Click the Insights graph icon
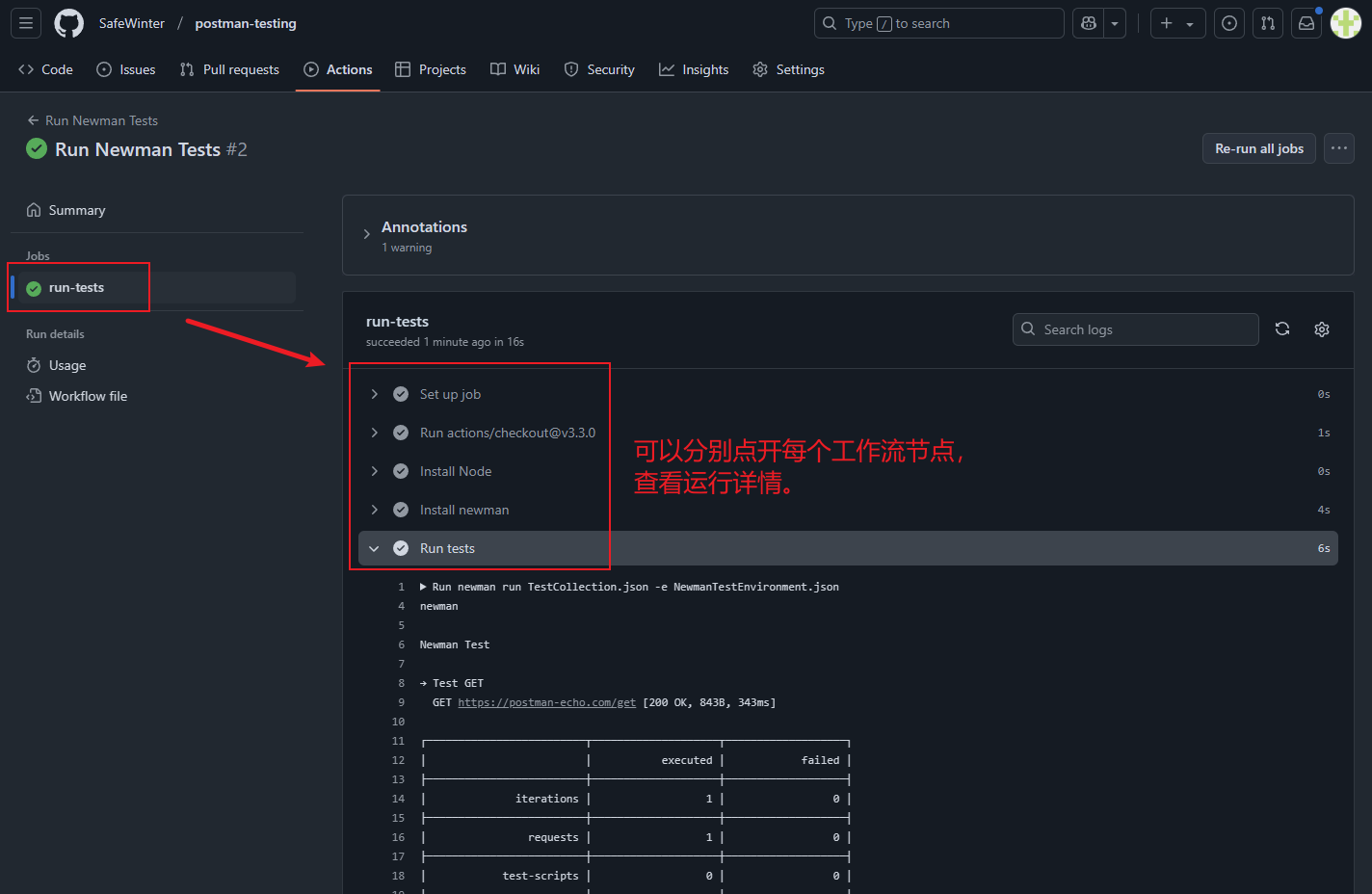This screenshot has height=894, width=1372. [x=667, y=69]
